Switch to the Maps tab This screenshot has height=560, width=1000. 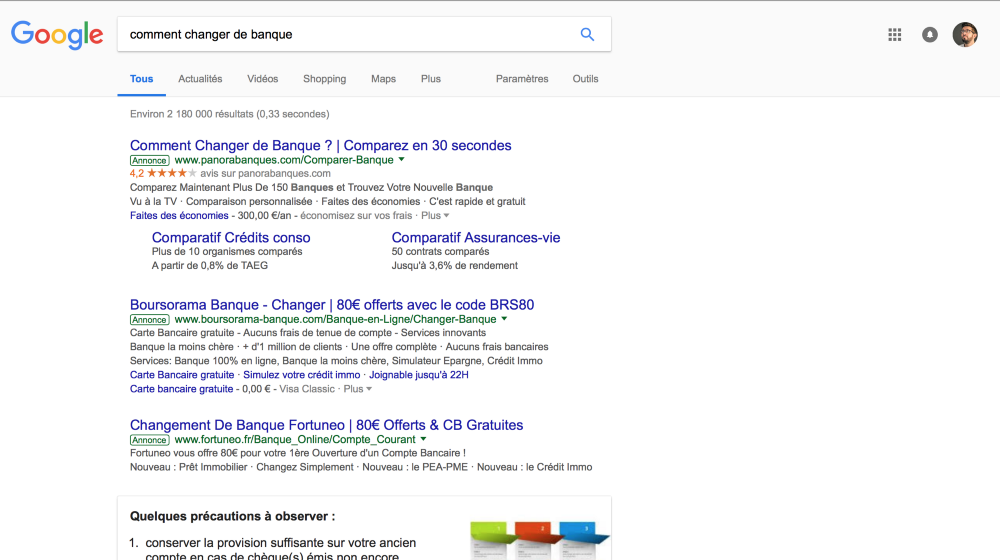(383, 79)
